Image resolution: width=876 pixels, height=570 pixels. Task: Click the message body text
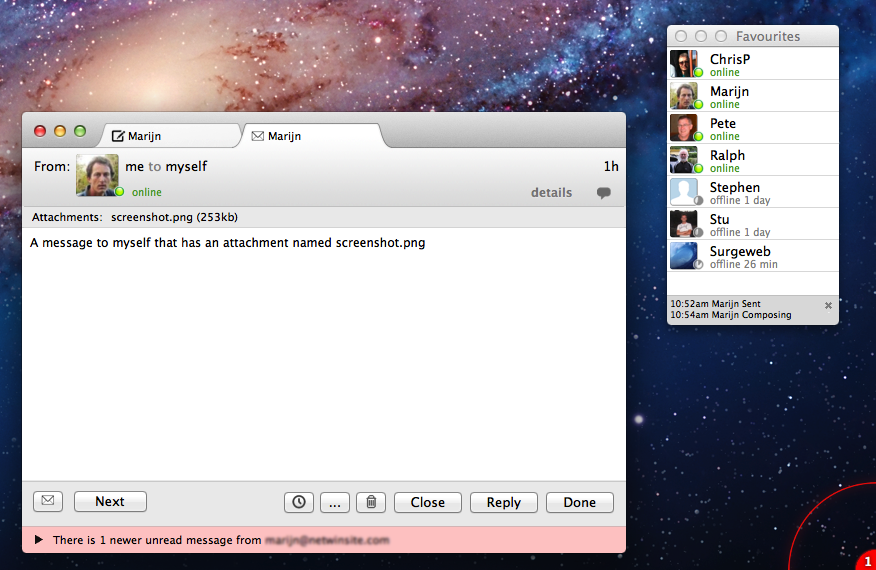[227, 243]
